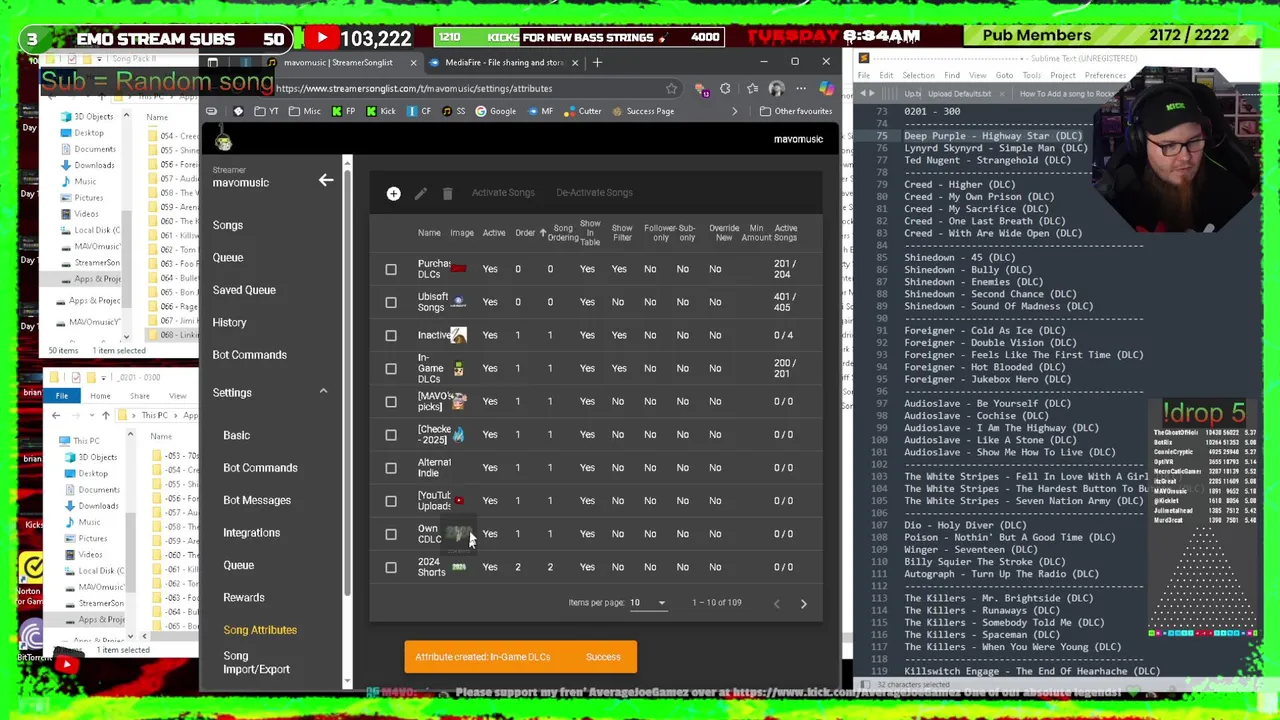Check the Alternative Indie row checkbox
The image size is (1280, 720).
click(391, 468)
